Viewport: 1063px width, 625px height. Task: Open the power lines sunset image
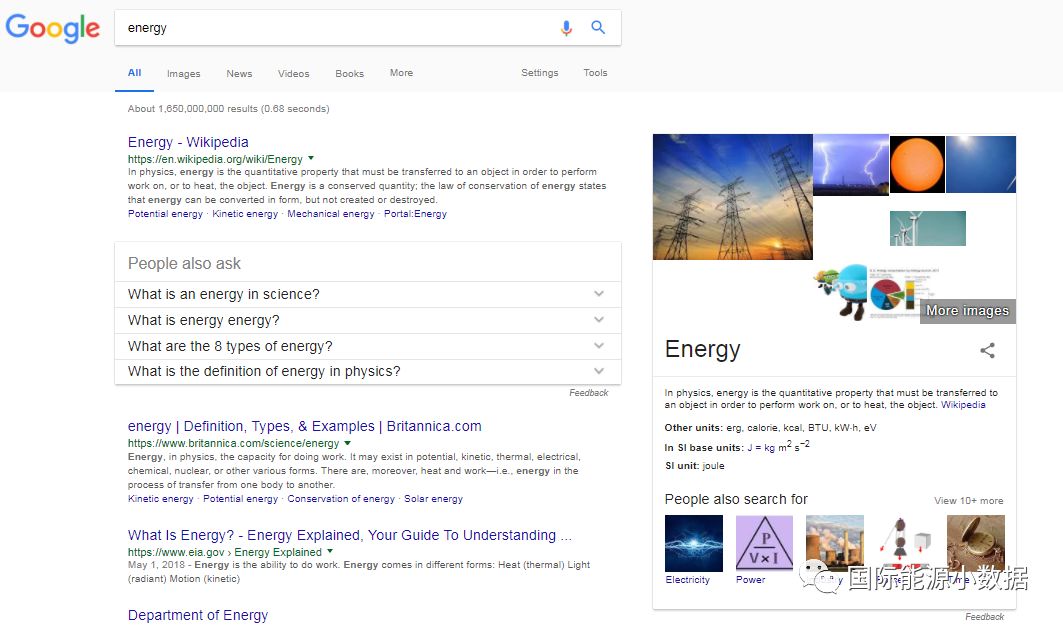(x=732, y=197)
